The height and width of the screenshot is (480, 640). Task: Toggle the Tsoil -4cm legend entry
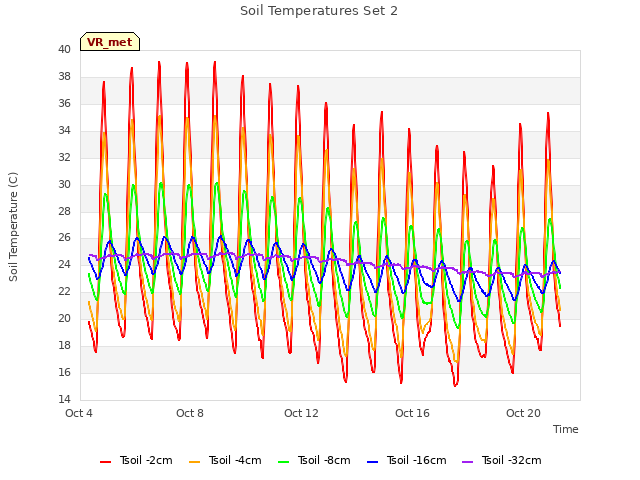[225, 460]
